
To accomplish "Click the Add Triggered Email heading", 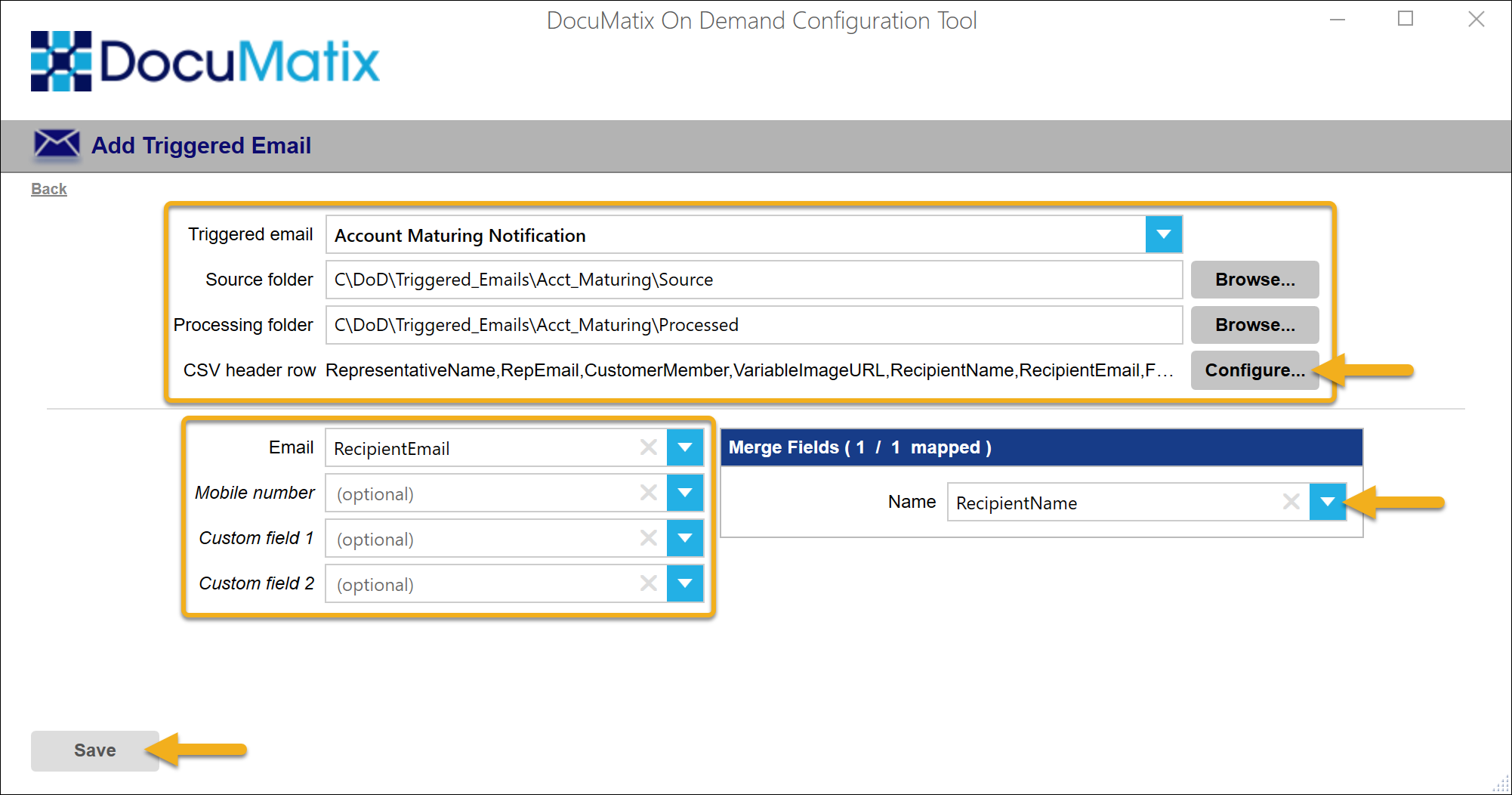I will pos(202,145).
